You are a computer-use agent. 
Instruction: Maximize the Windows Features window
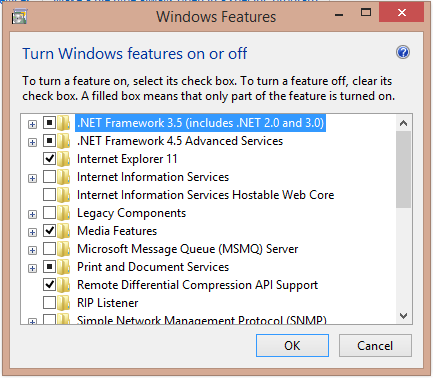366,13
